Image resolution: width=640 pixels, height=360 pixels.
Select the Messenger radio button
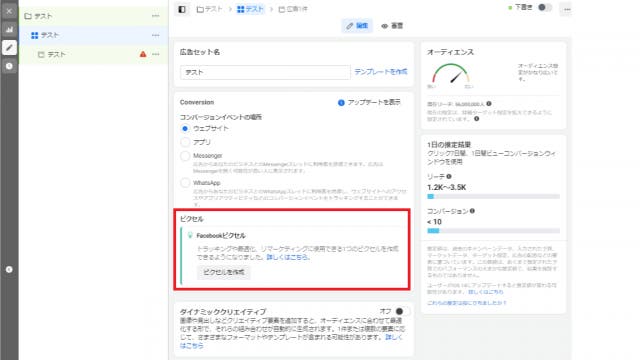pyautogui.click(x=185, y=156)
